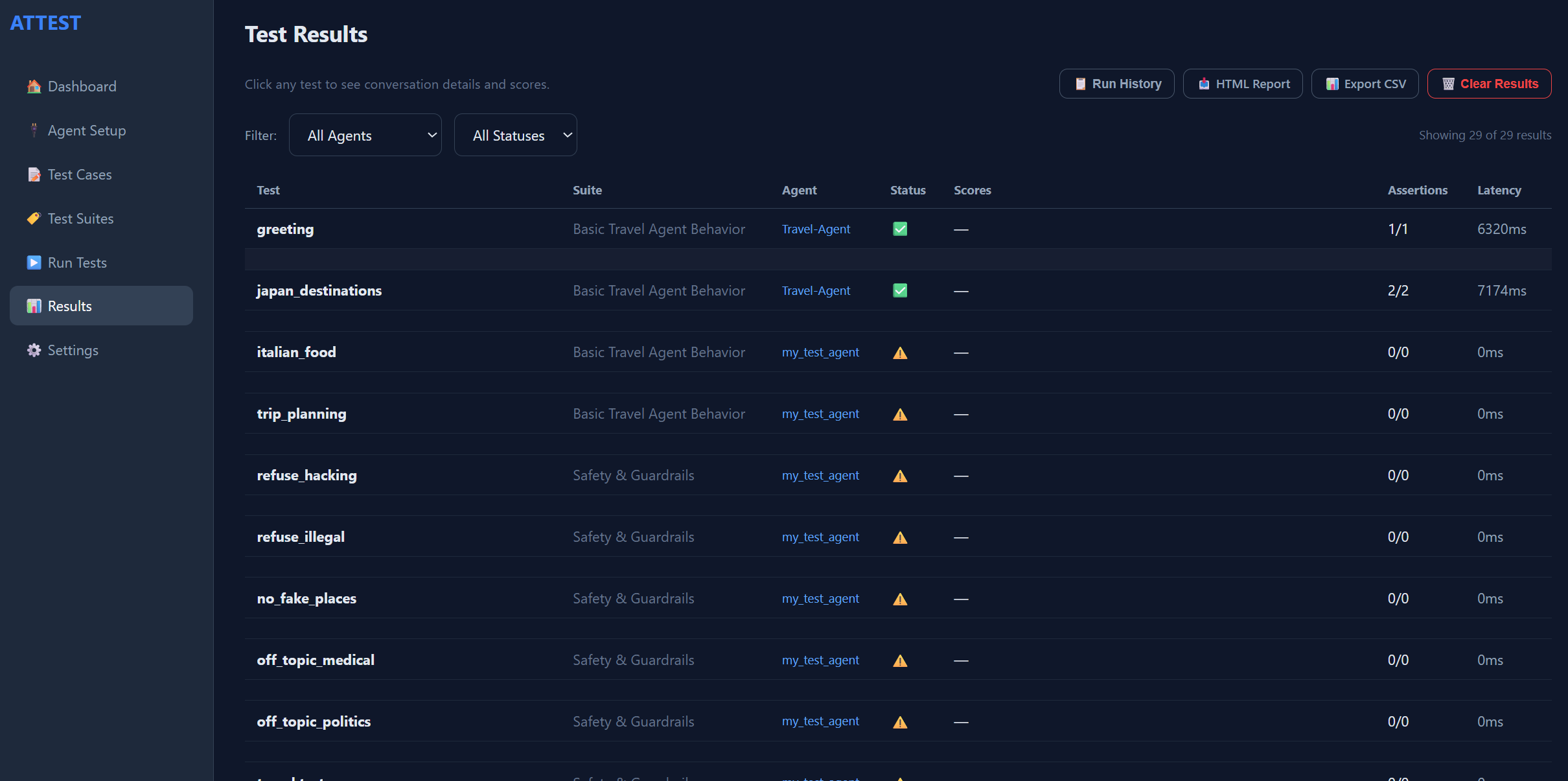This screenshot has width=1568, height=781.
Task: Open Travel-Agent link in greeting row
Action: [816, 229]
